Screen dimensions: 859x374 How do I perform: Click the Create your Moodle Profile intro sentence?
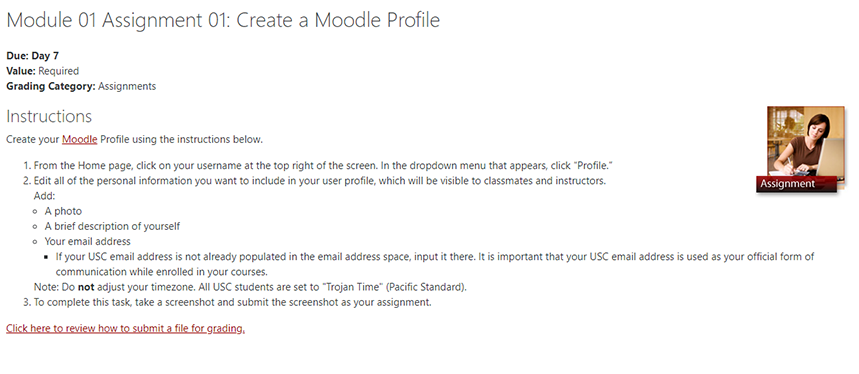tap(135, 139)
